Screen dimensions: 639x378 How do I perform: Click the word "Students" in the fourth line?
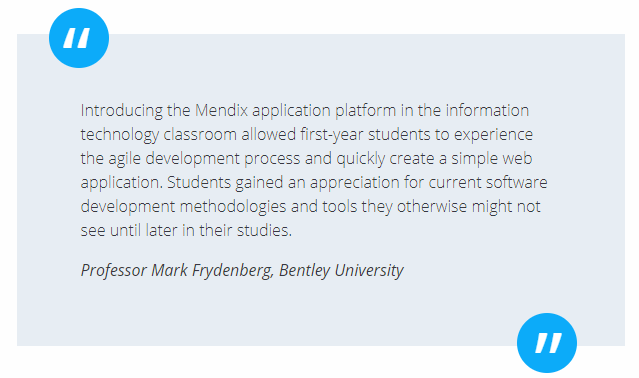[x=199, y=182]
